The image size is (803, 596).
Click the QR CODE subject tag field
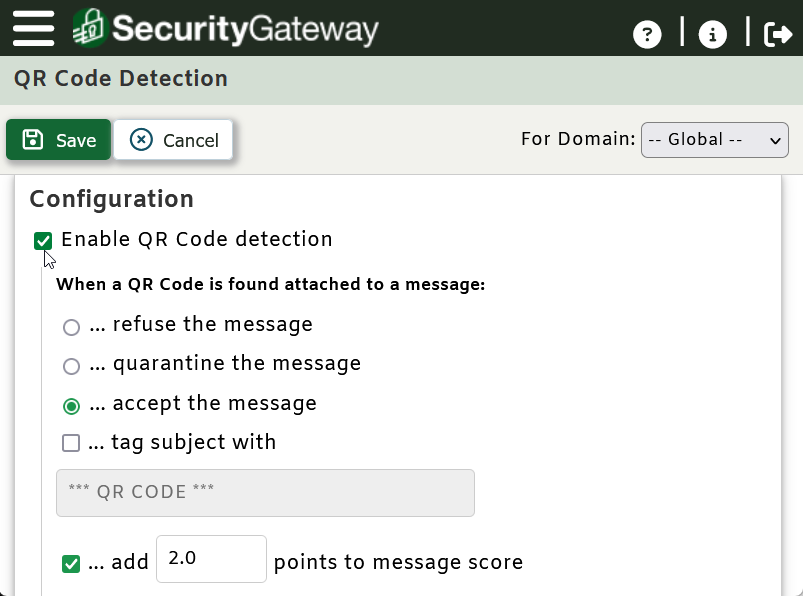click(265, 493)
